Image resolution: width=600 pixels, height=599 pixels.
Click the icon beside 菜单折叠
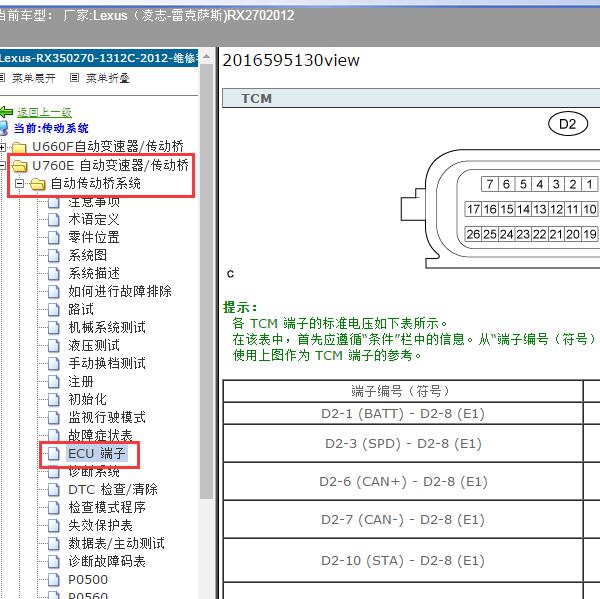pos(75,78)
